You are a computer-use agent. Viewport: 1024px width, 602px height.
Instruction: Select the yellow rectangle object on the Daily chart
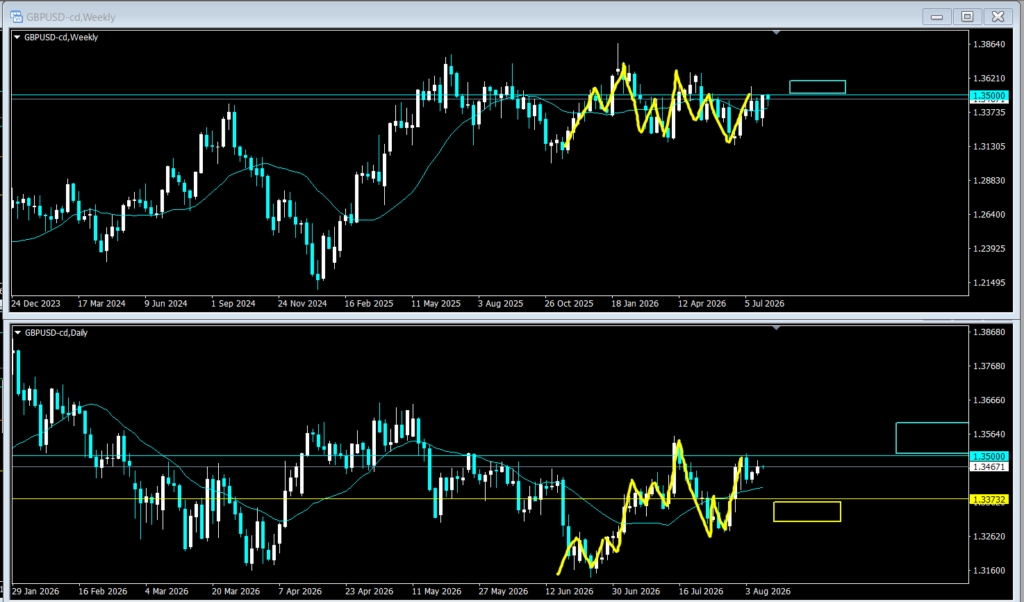click(807, 511)
